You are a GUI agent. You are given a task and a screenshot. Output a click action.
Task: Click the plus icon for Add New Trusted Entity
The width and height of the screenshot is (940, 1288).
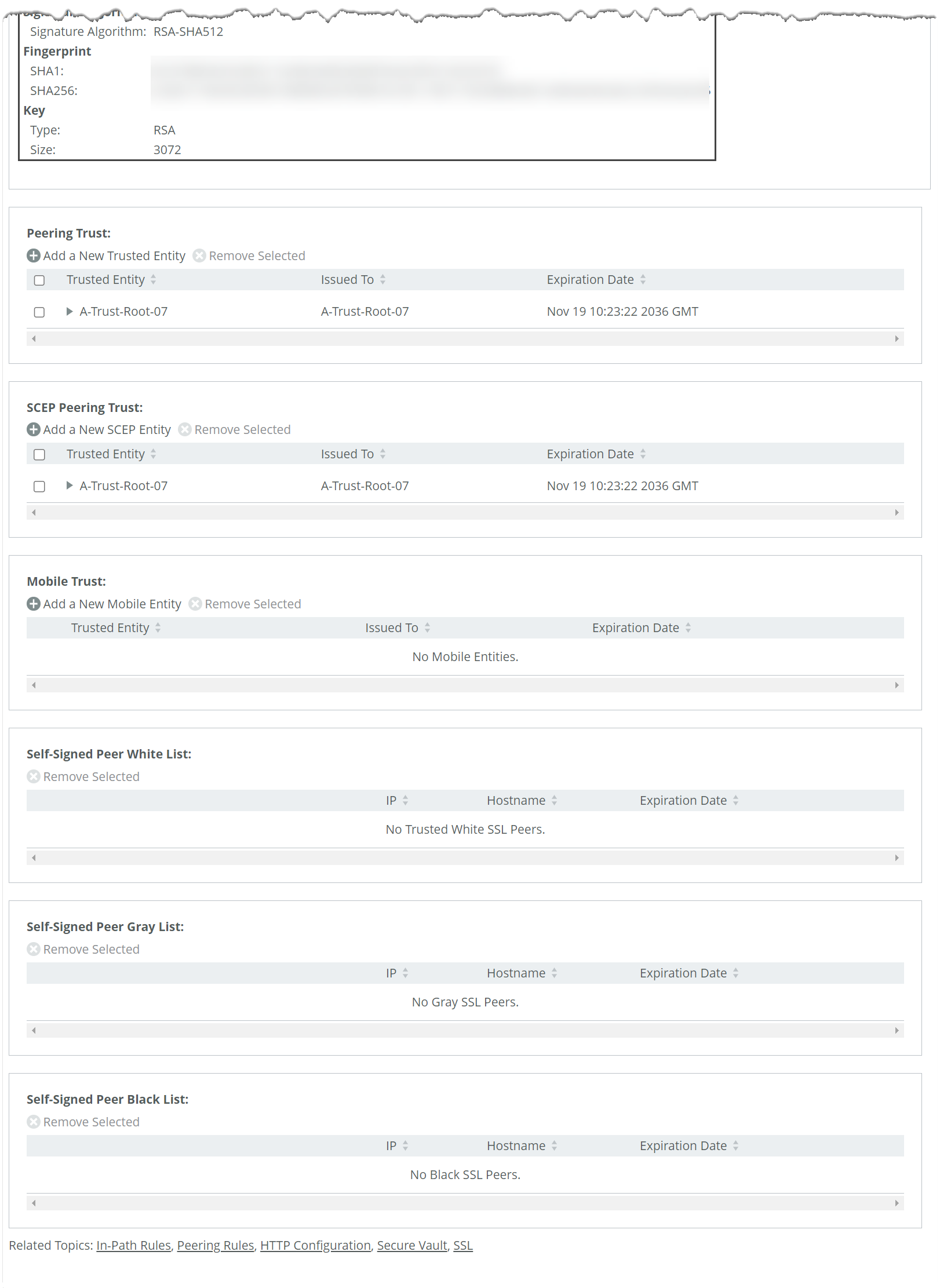click(34, 256)
